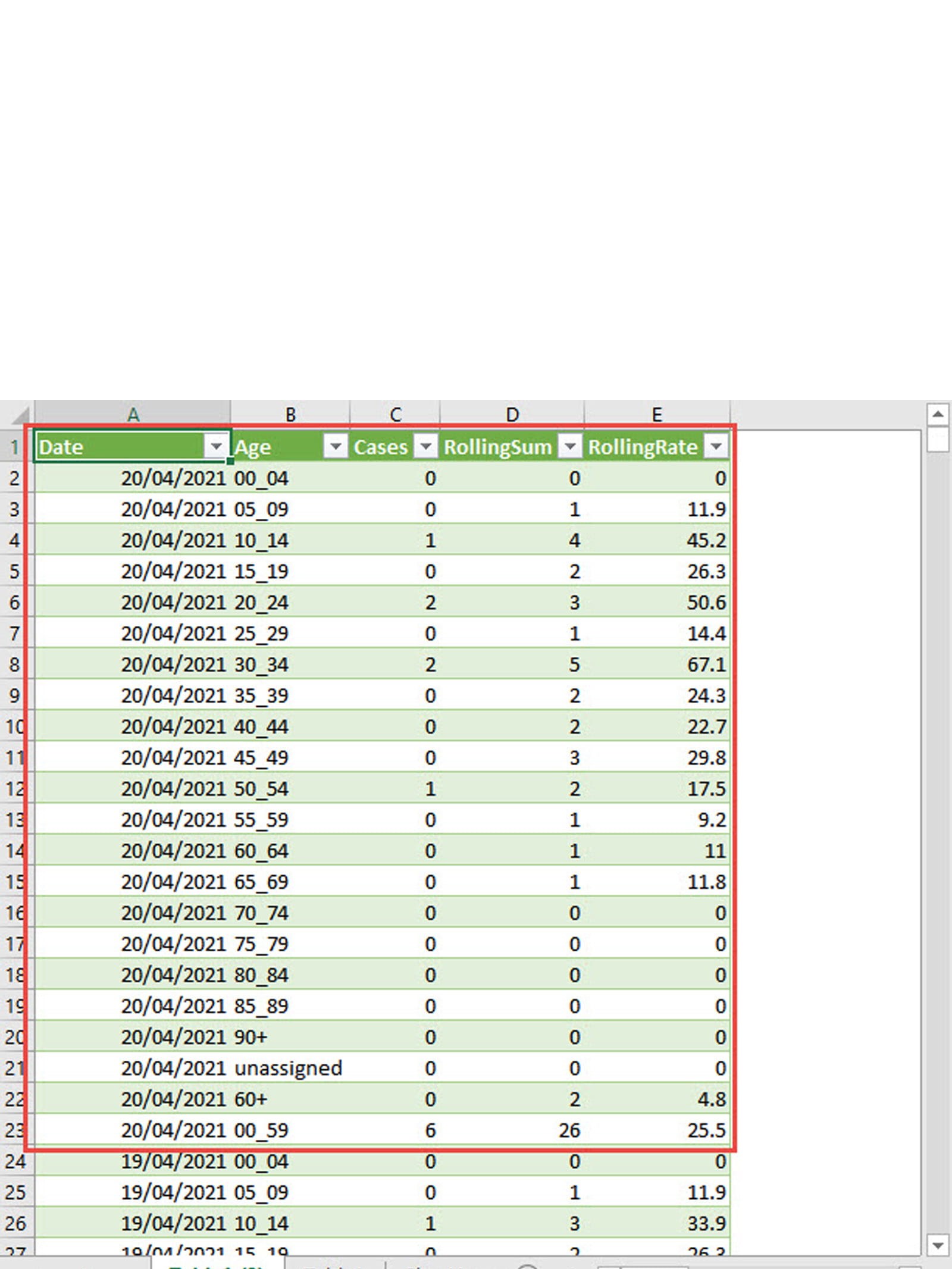Select row 2 header

[14, 478]
